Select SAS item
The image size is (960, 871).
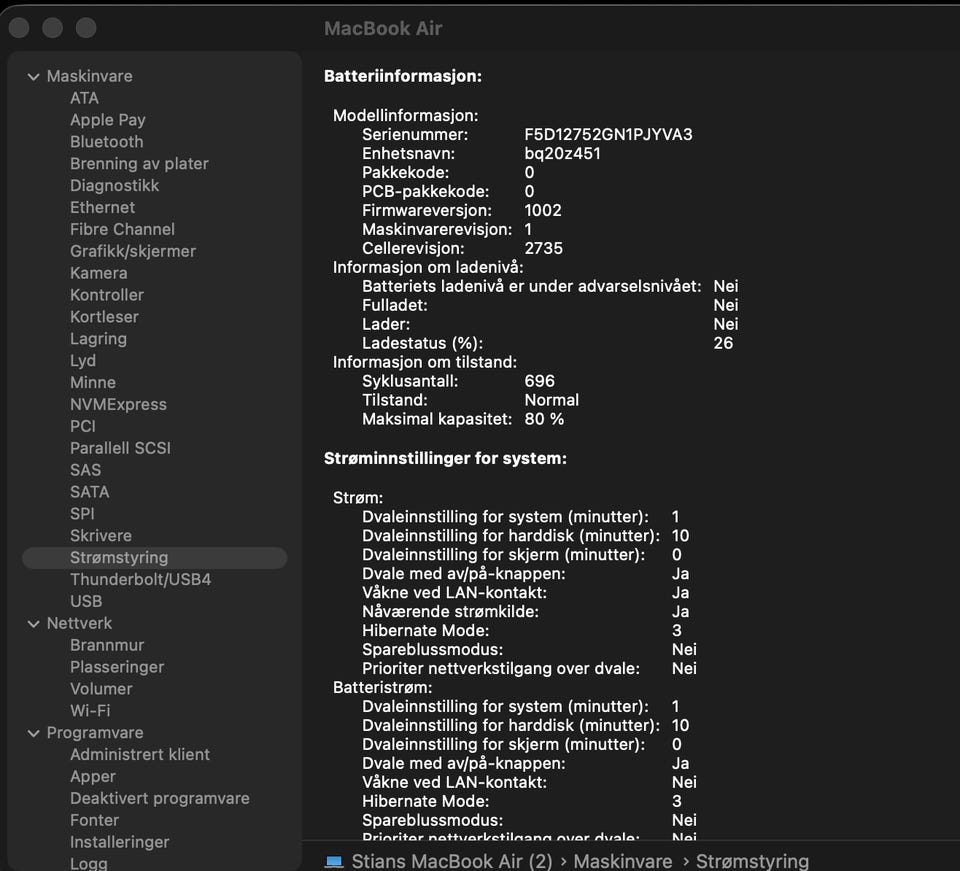click(85, 470)
